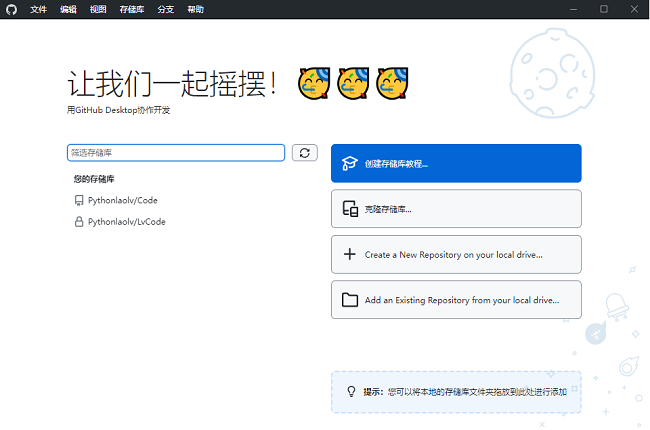The height and width of the screenshot is (430, 650).
Task: Click the GitHub logo in title bar
Action: 11,9
